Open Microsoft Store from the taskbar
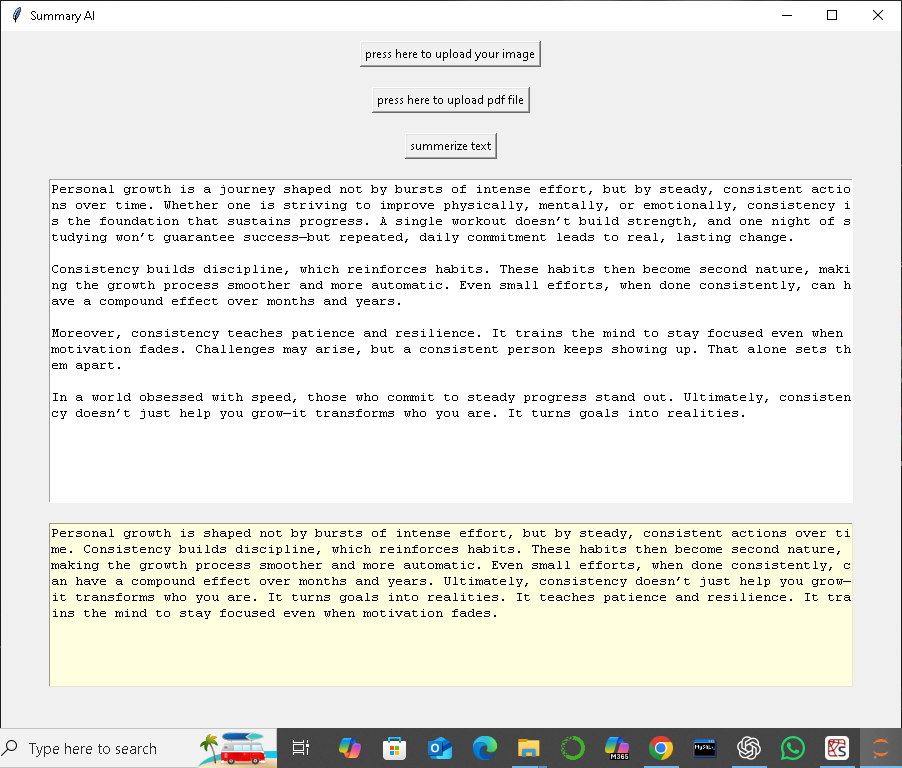Screen dimensions: 902x768 click(x=396, y=748)
